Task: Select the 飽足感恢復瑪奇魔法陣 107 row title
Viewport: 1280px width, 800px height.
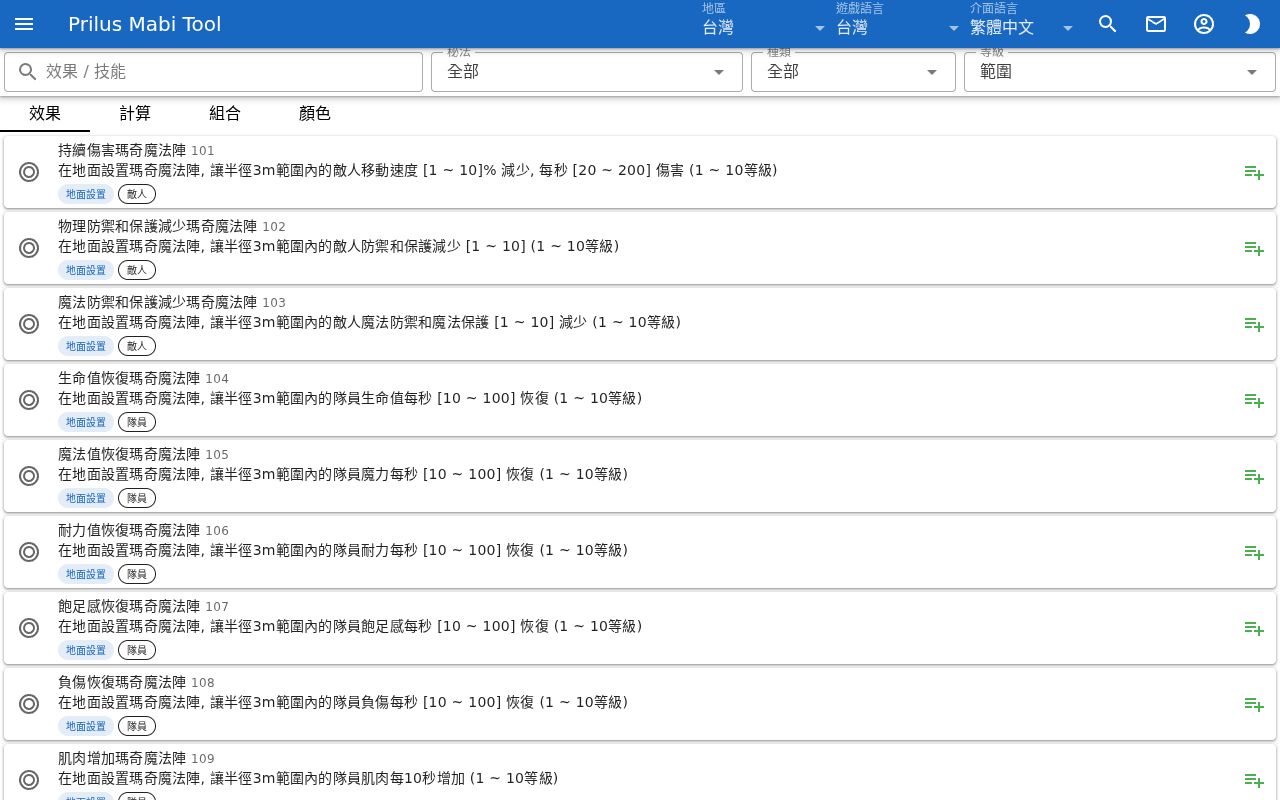Action: 143,606
